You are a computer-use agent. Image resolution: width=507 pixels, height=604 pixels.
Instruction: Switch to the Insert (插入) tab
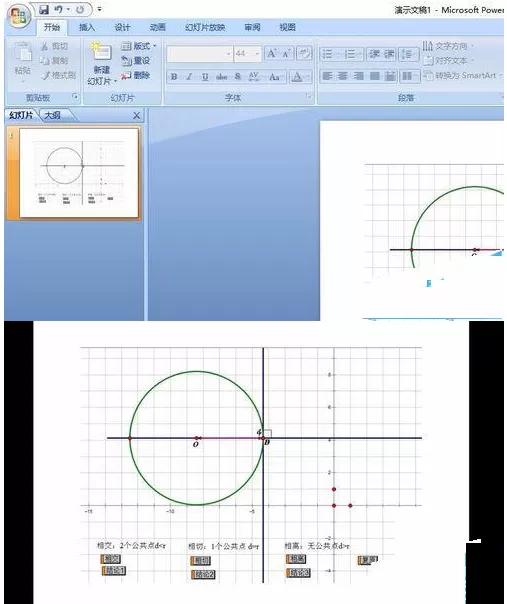pos(87,27)
